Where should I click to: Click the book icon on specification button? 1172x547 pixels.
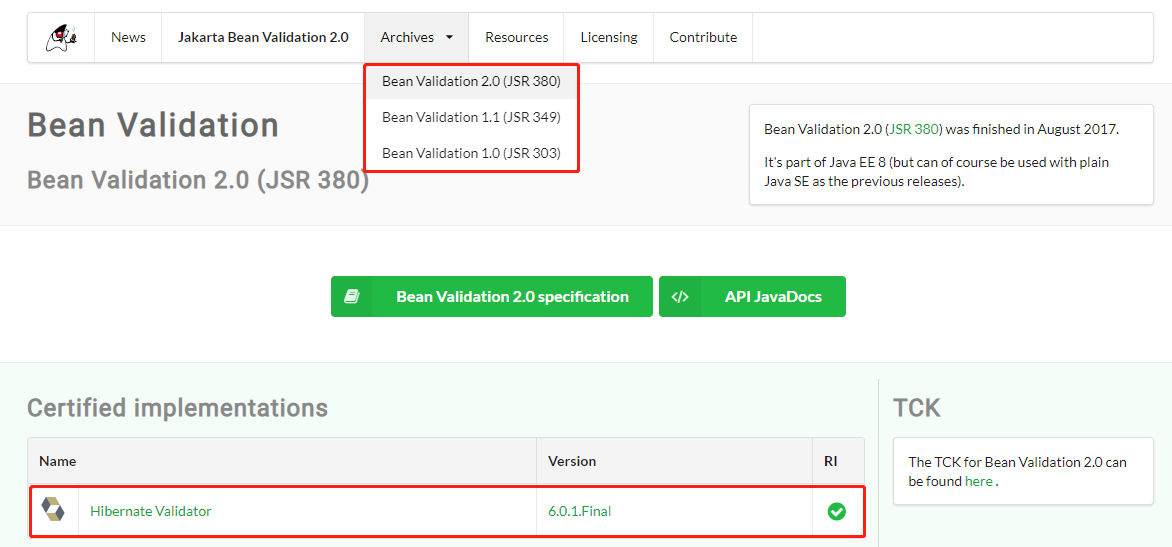coord(351,297)
